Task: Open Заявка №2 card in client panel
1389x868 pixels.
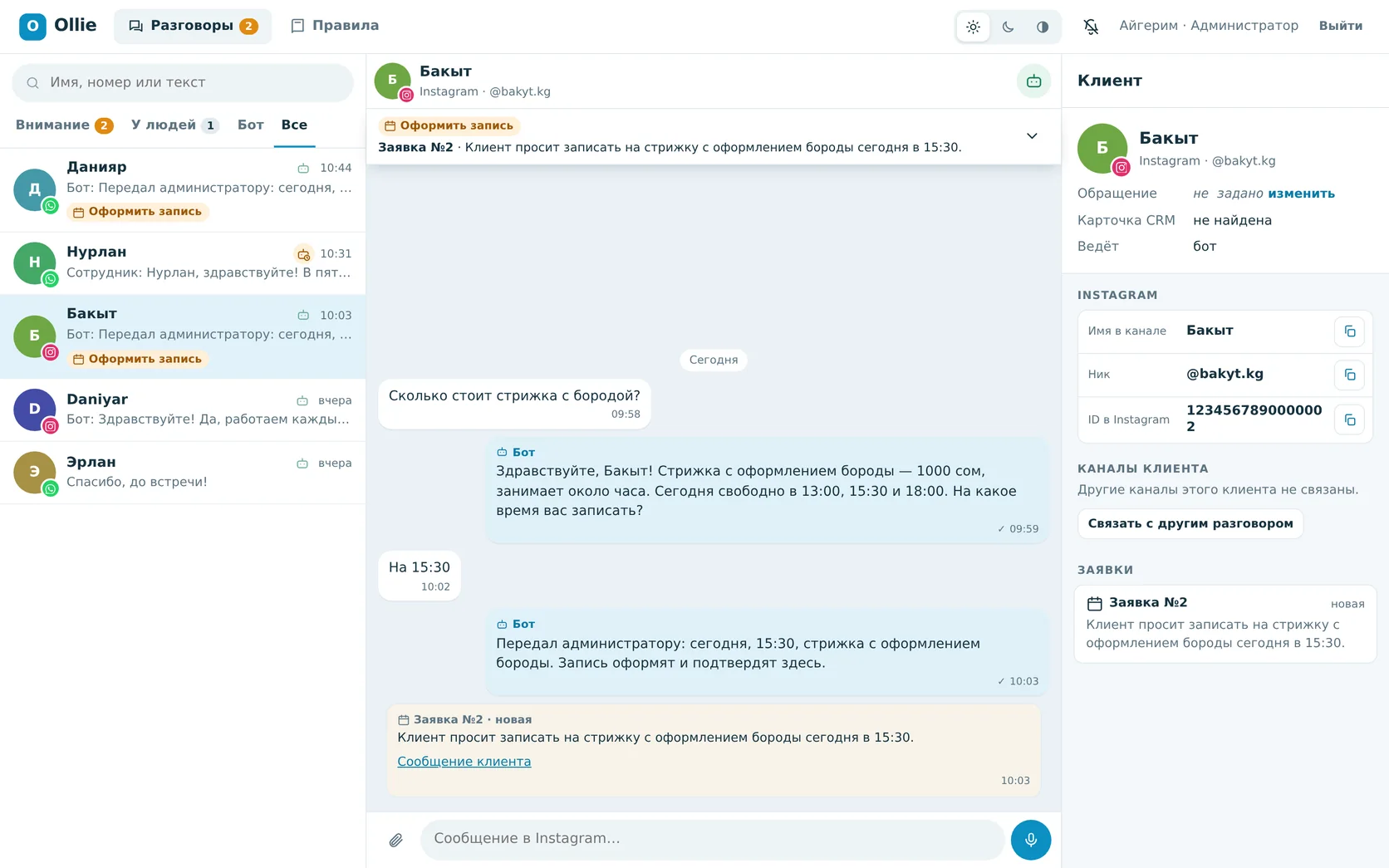Action: pyautogui.click(x=1225, y=624)
